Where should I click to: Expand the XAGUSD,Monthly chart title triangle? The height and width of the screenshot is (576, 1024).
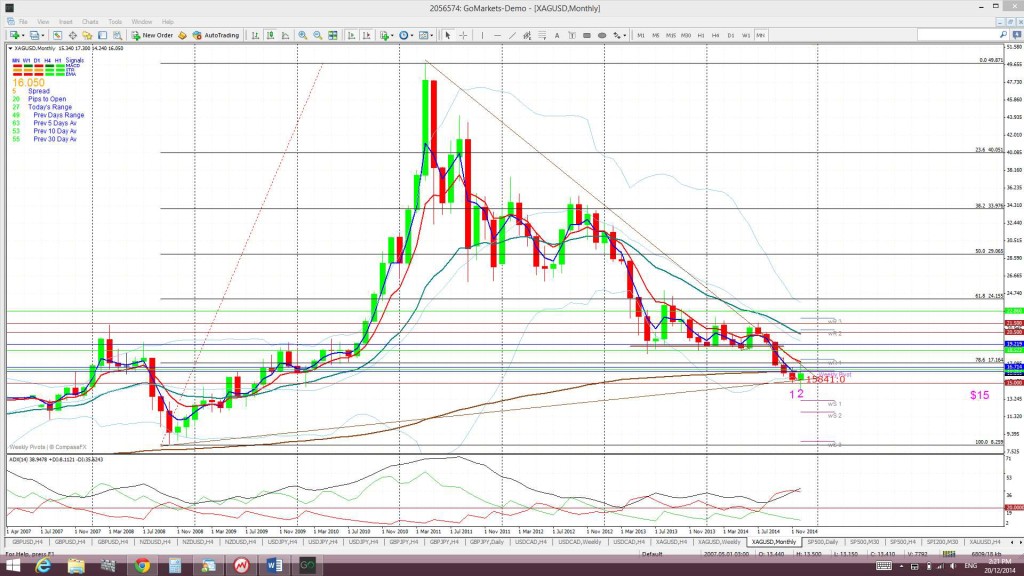coord(10,48)
